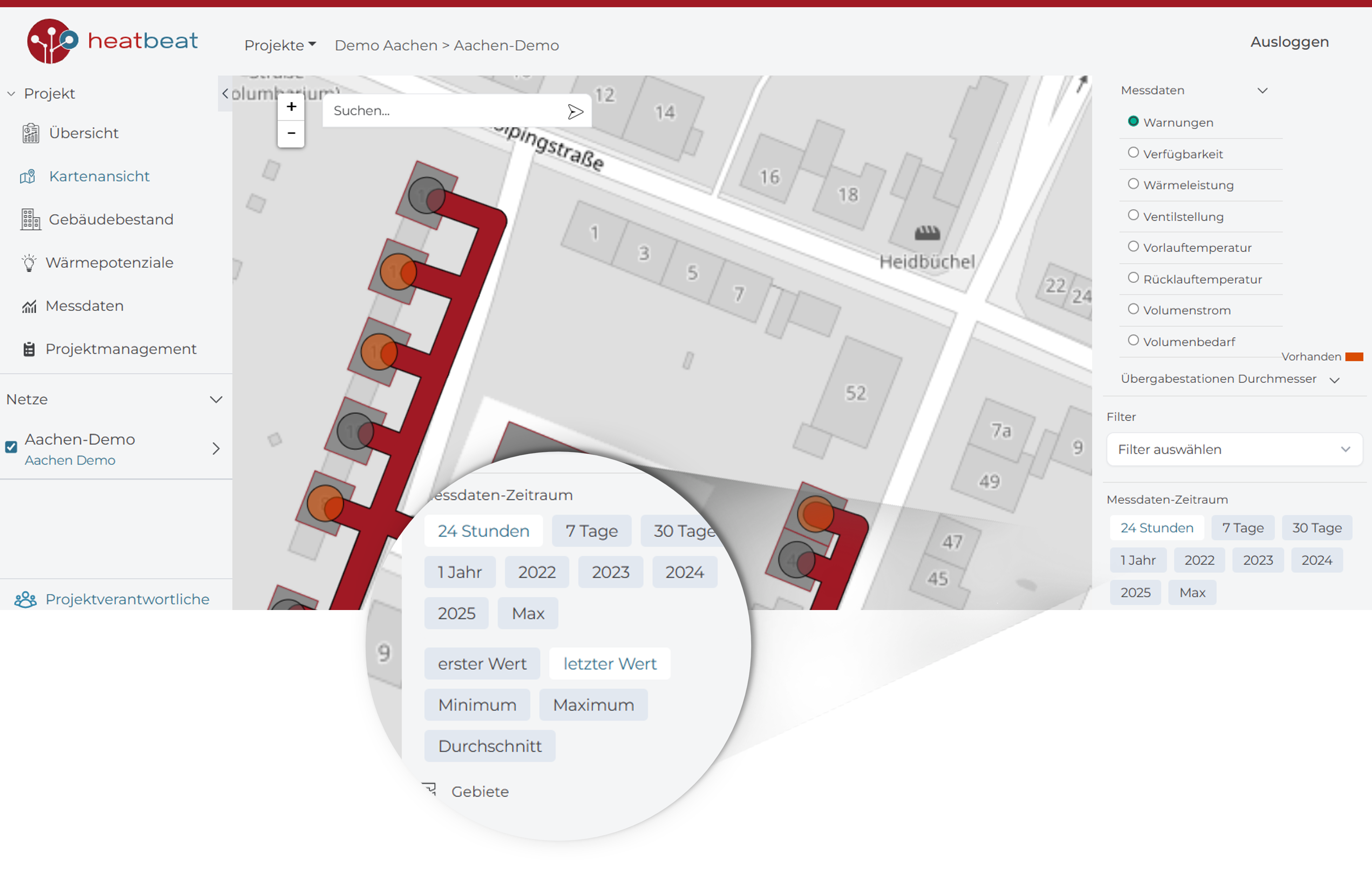Select the Vorlauftemperatur radio option
Viewport: 1372px width, 887px height.
click(x=1133, y=246)
